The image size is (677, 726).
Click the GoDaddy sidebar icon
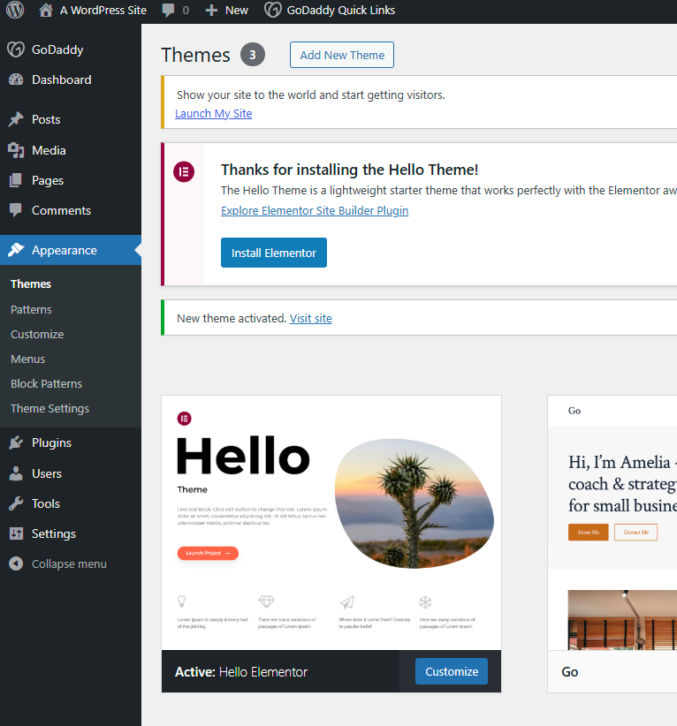16,49
